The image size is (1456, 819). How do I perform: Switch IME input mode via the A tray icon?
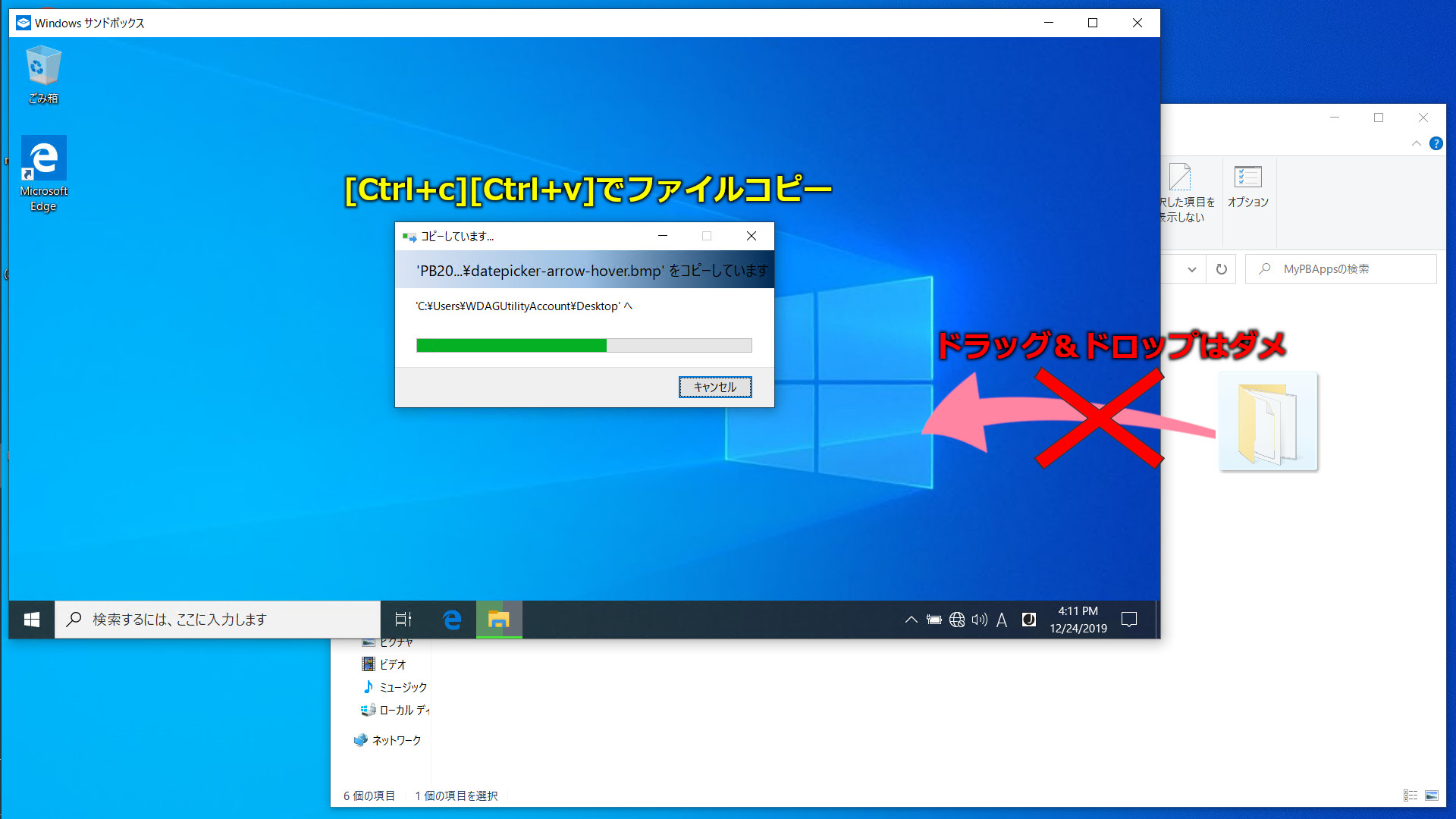1002,620
